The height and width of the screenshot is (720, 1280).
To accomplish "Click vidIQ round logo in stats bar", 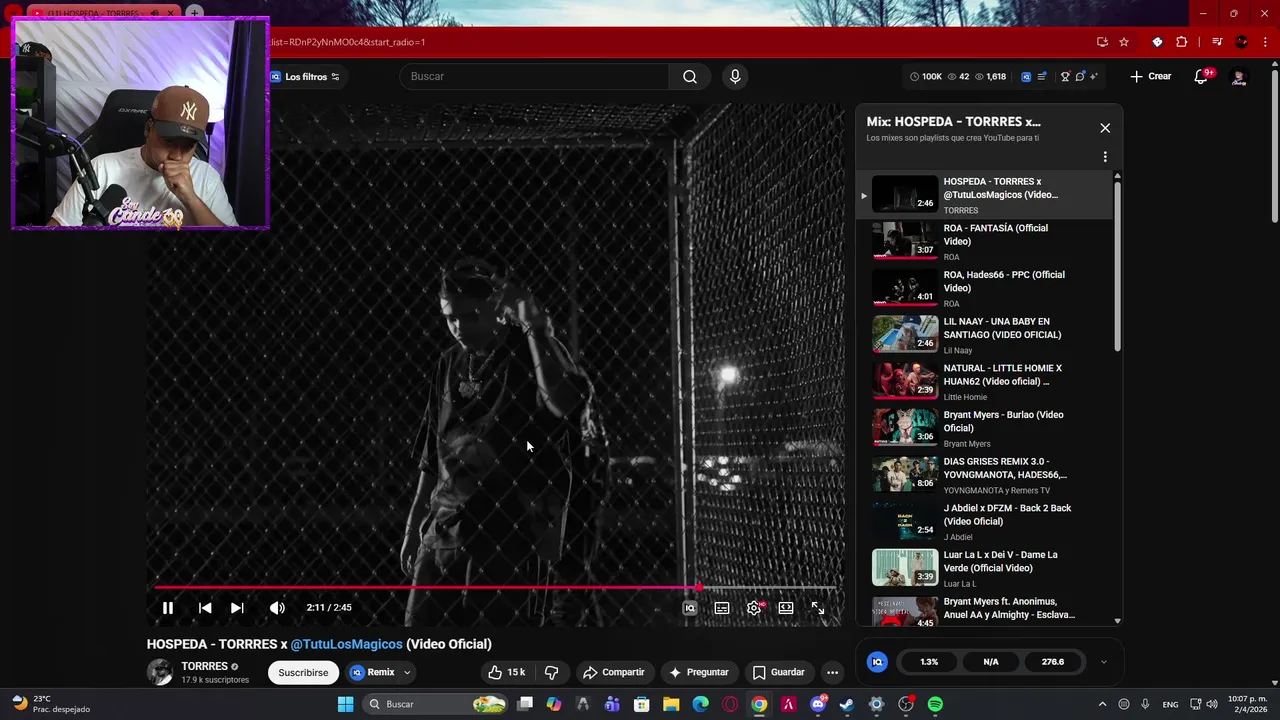I will pyautogui.click(x=877, y=662).
